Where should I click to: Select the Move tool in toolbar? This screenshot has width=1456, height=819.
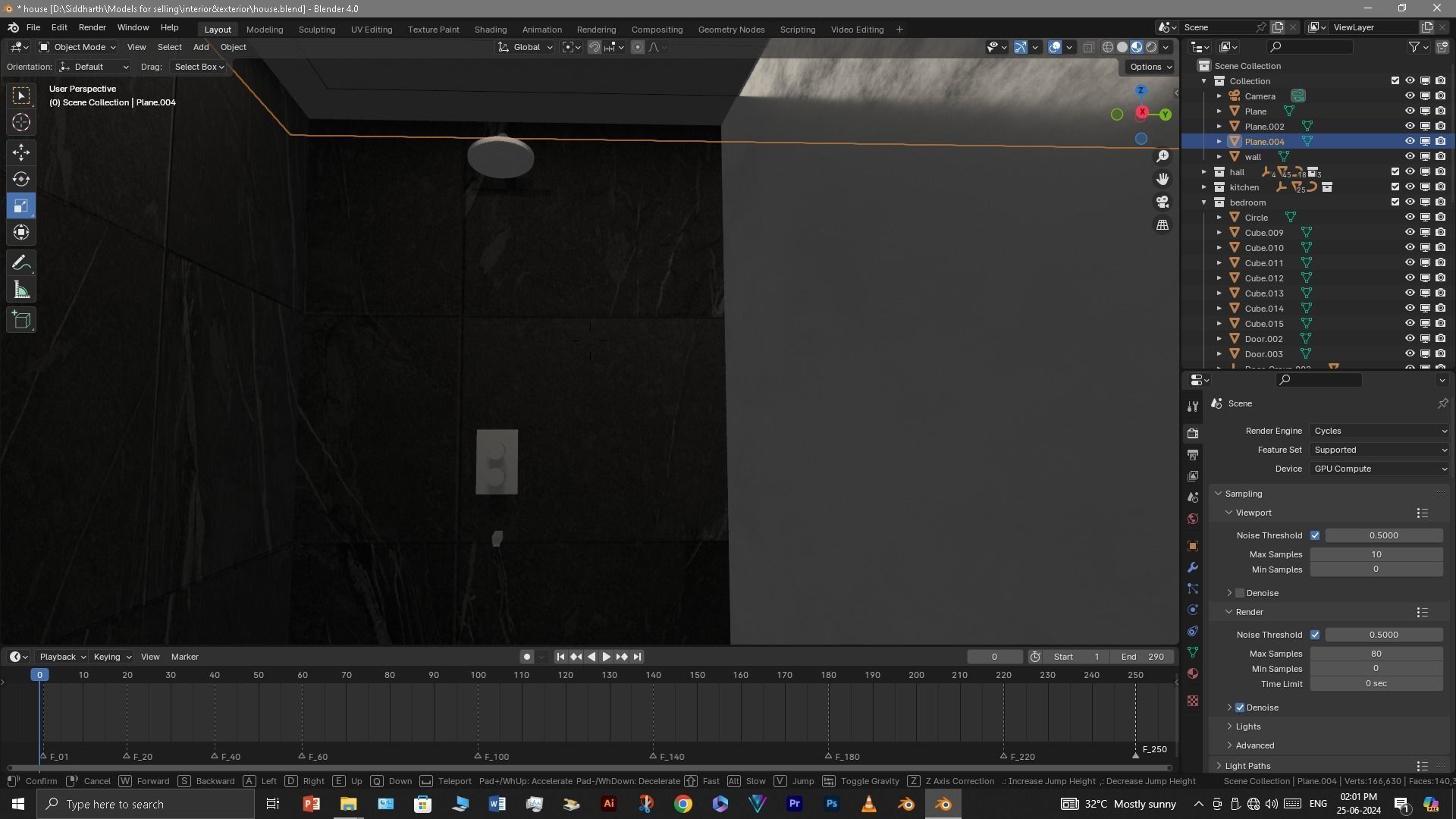tap(21, 152)
